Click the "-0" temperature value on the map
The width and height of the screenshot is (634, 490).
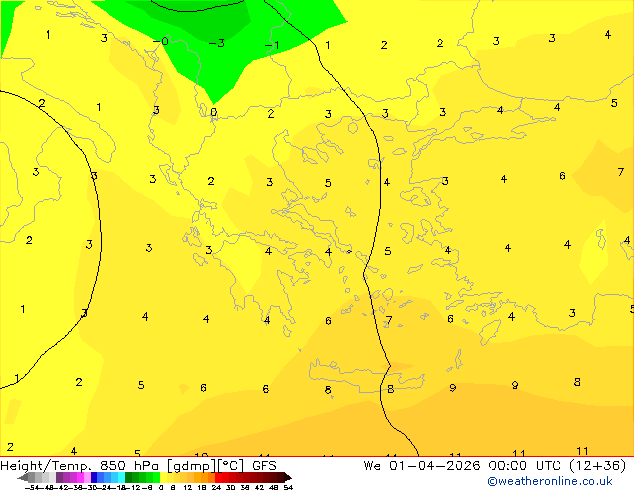(161, 41)
